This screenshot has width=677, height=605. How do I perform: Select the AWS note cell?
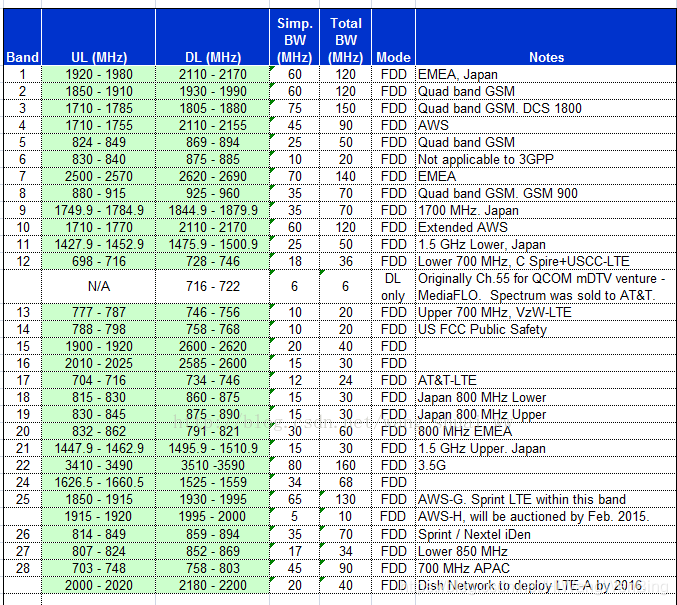tap(546, 125)
